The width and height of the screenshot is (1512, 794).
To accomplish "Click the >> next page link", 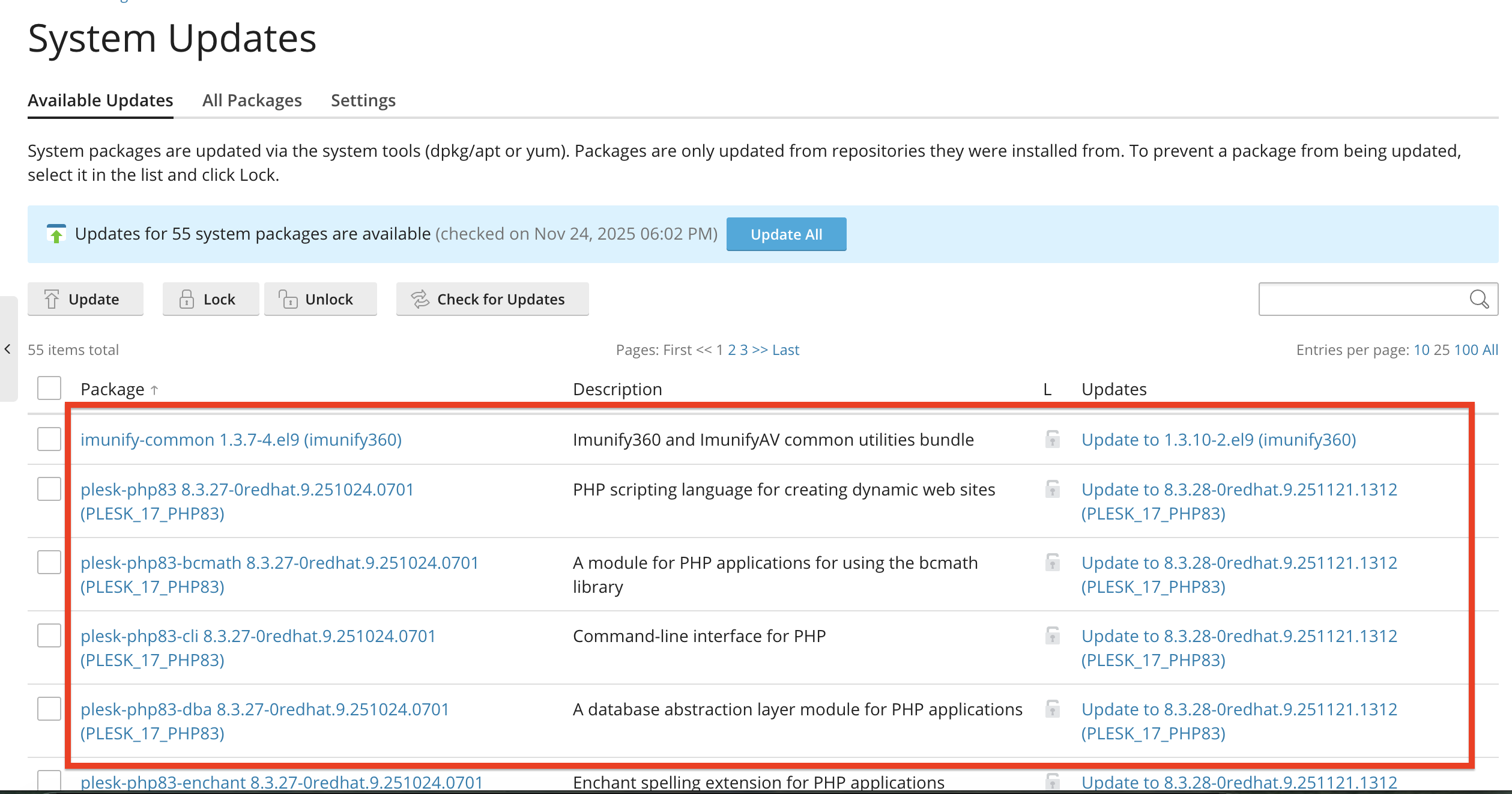I will tap(760, 350).
